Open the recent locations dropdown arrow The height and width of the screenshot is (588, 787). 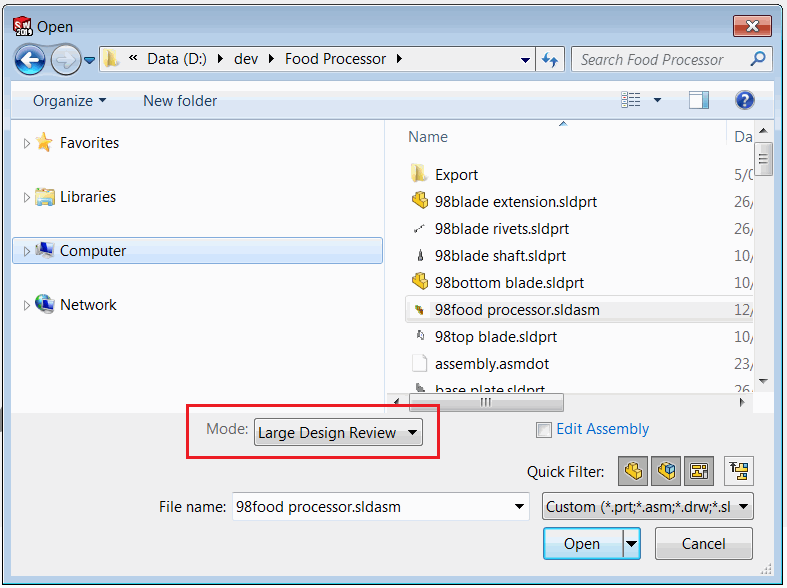coord(89,60)
